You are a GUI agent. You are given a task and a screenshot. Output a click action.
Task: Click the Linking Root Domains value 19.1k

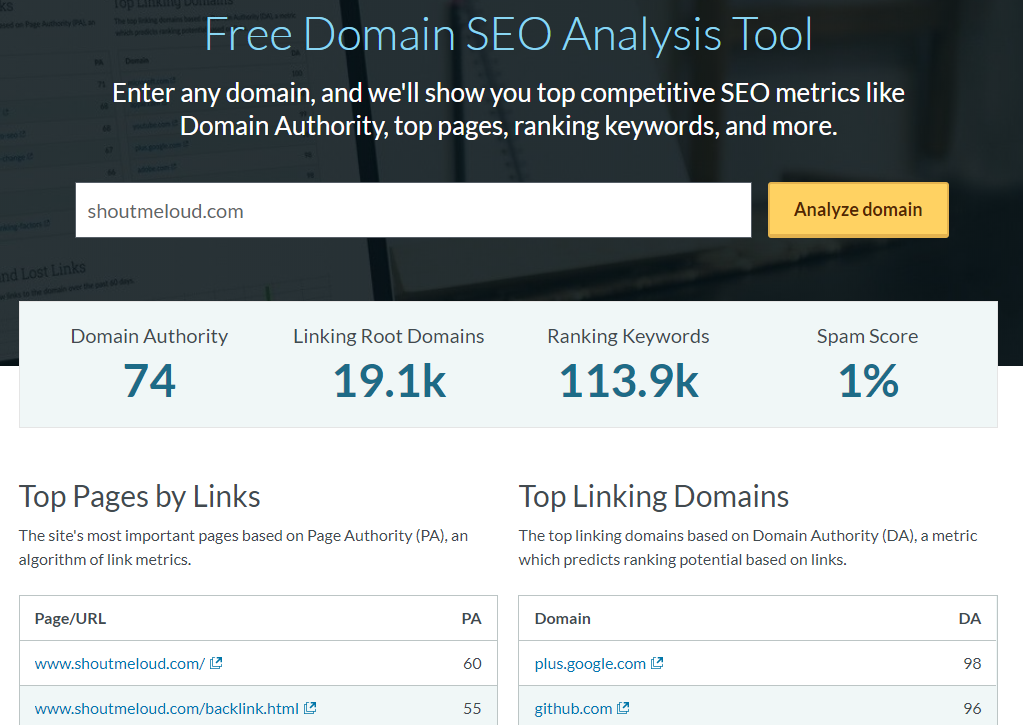coord(389,380)
